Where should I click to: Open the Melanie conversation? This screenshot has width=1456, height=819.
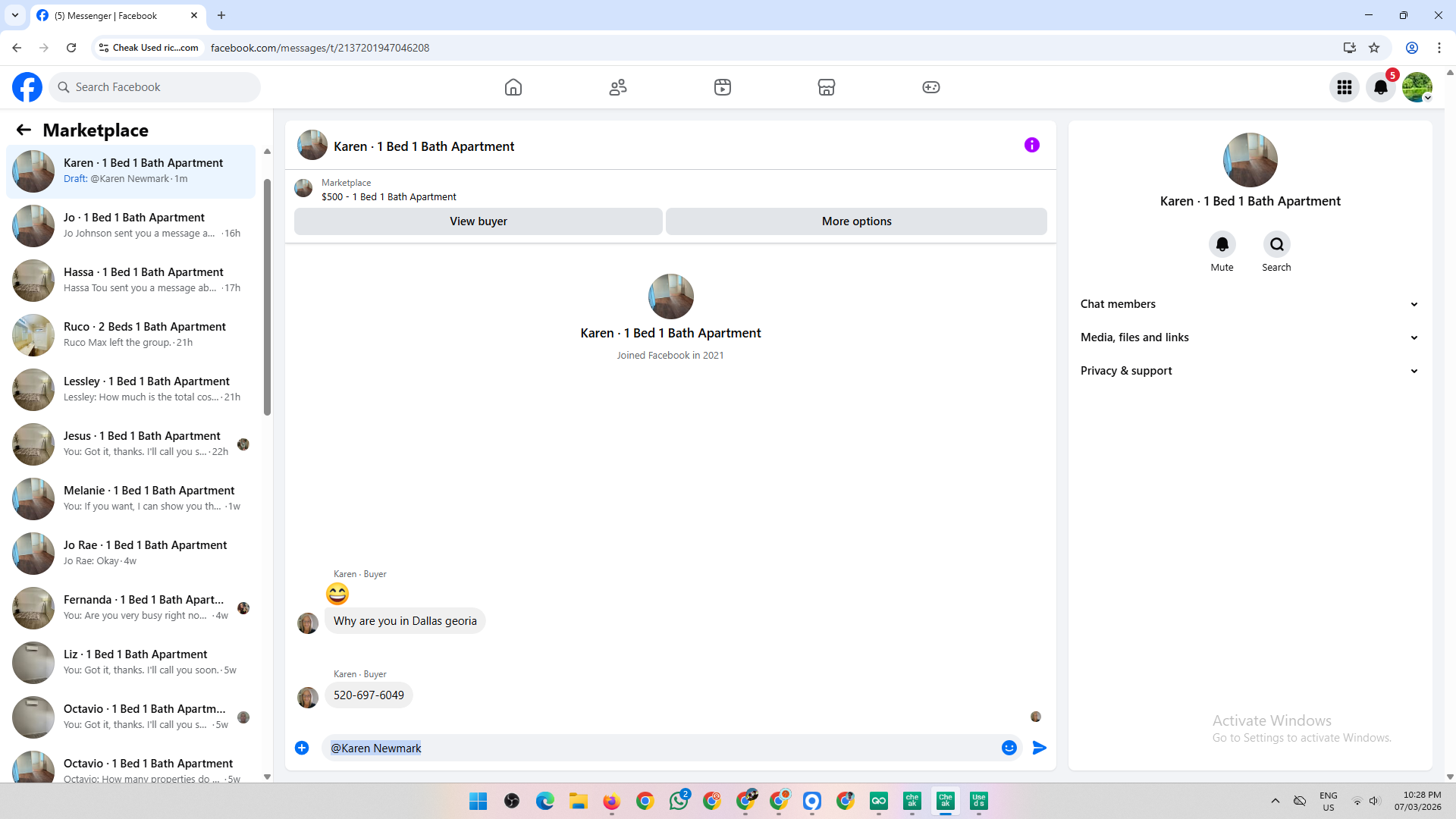(130, 499)
